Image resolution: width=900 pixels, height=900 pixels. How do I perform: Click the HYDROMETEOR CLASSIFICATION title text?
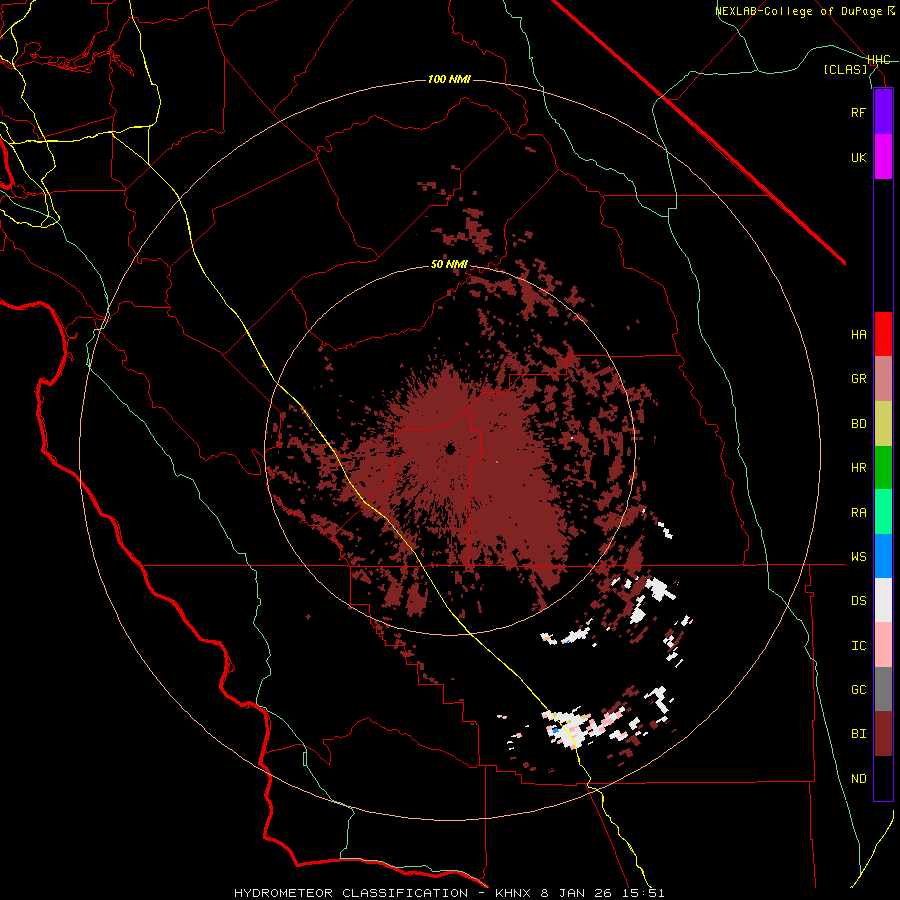(x=351, y=893)
